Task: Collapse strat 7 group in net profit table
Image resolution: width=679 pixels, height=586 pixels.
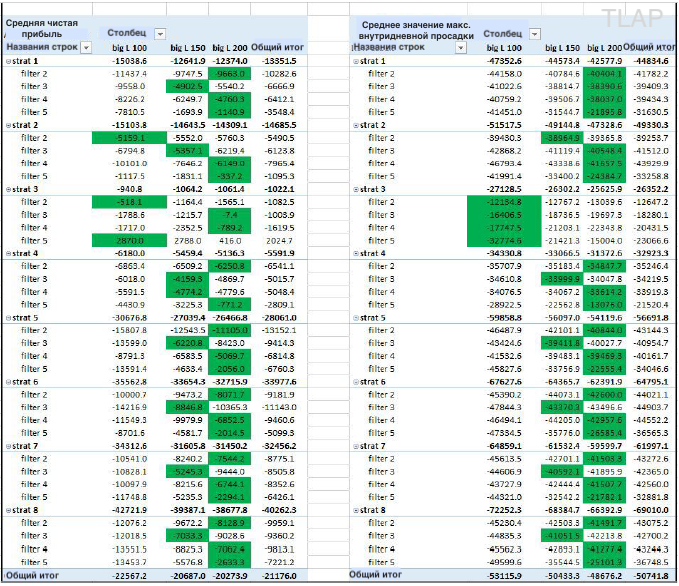Action: (8, 447)
